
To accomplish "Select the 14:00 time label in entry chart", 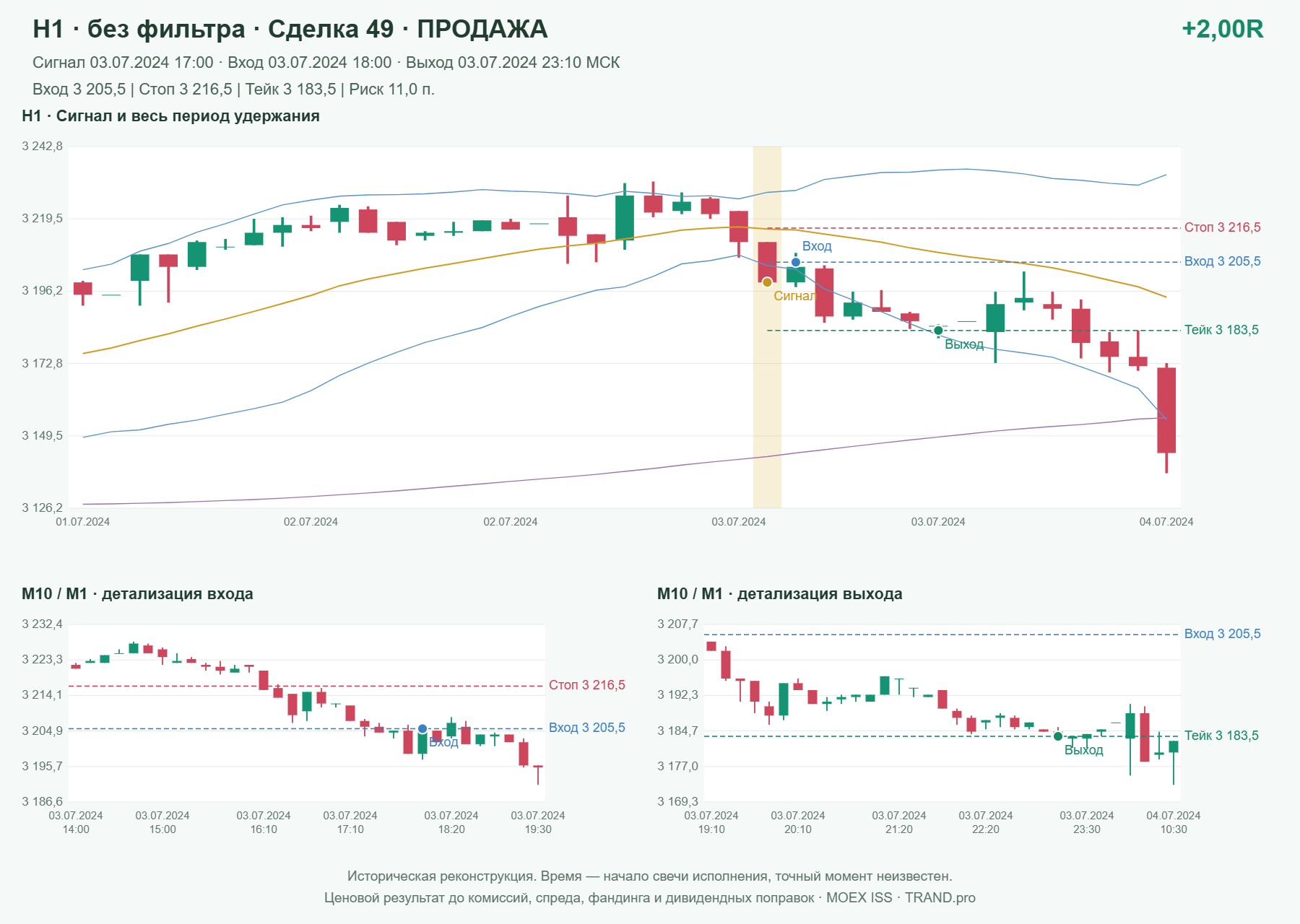I will pyautogui.click(x=76, y=829).
